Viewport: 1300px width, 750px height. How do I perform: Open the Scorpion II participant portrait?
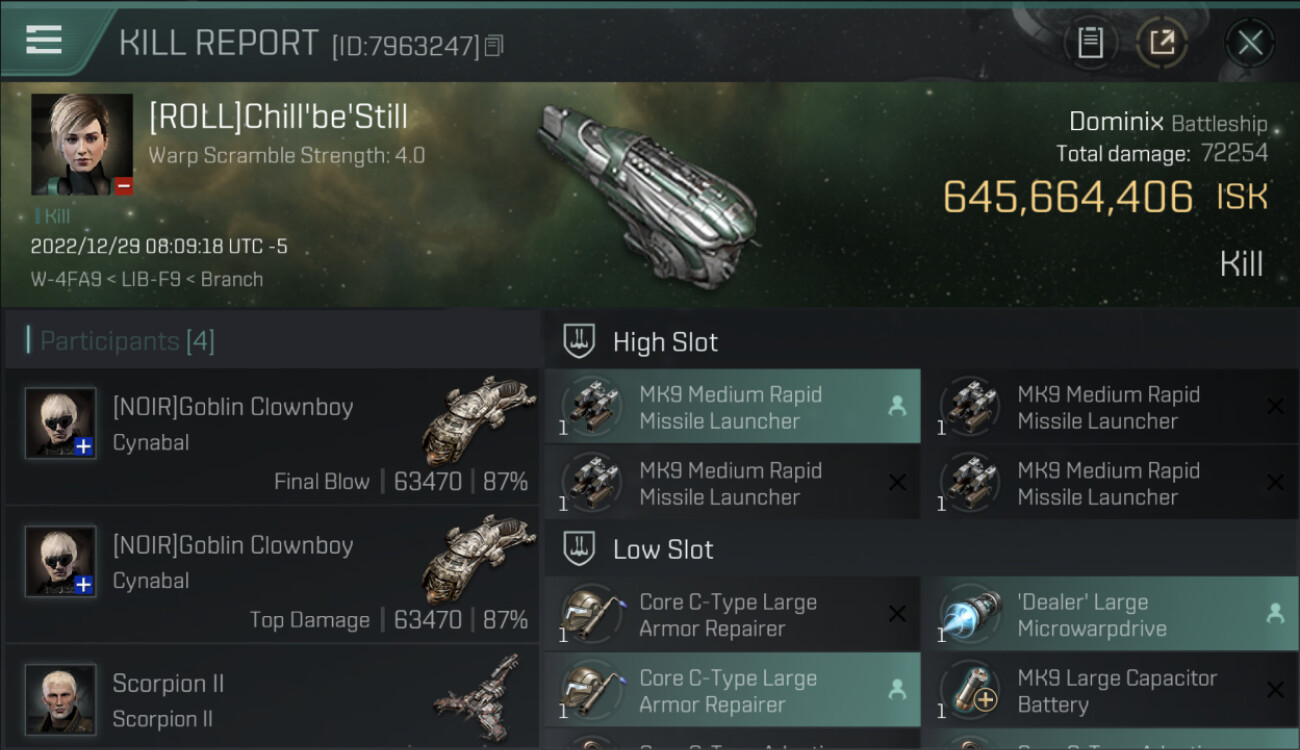point(61,699)
